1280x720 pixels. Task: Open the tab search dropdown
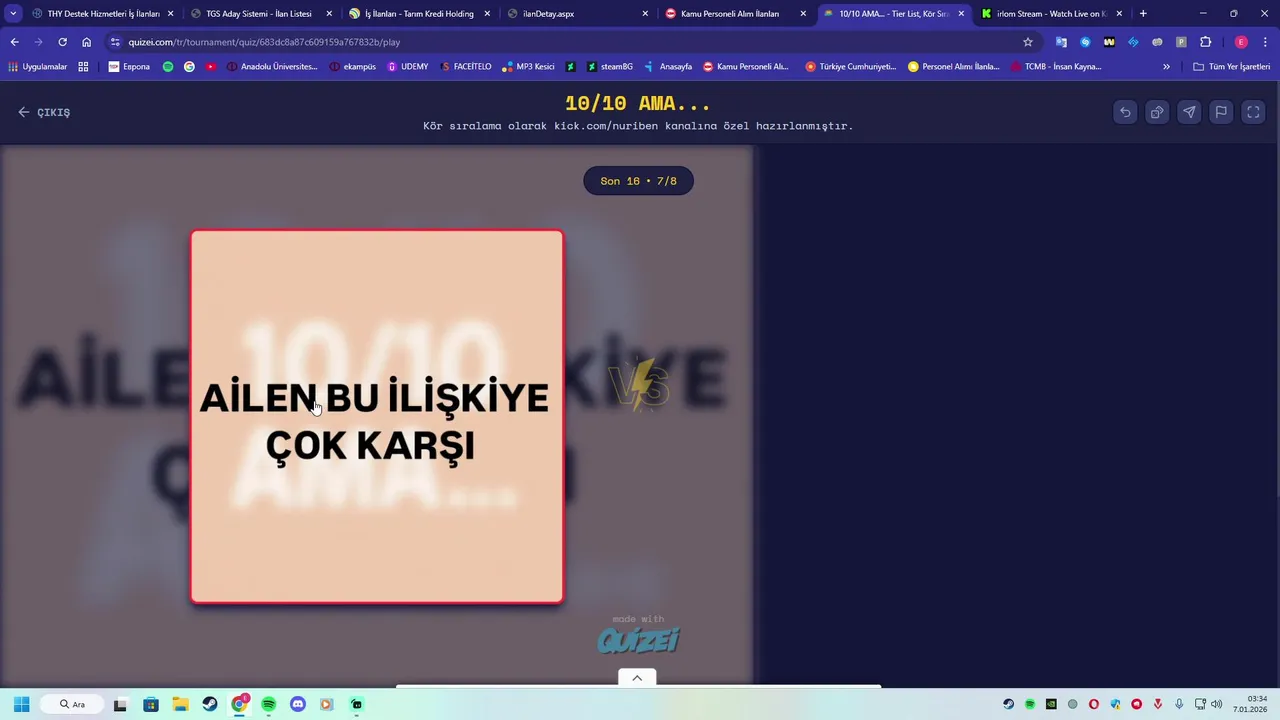click(13, 14)
